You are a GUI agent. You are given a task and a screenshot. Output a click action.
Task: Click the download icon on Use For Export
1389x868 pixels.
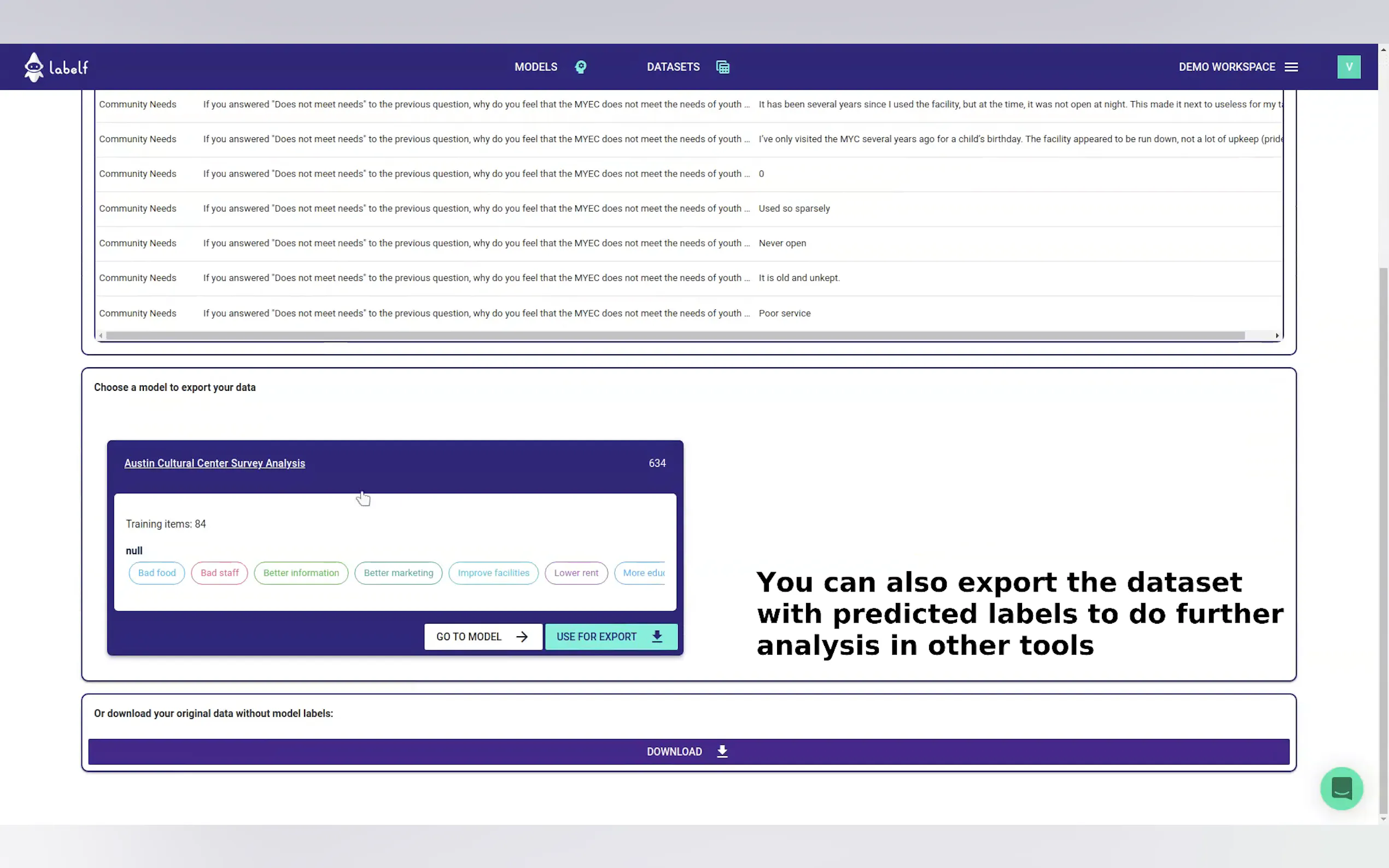click(657, 636)
